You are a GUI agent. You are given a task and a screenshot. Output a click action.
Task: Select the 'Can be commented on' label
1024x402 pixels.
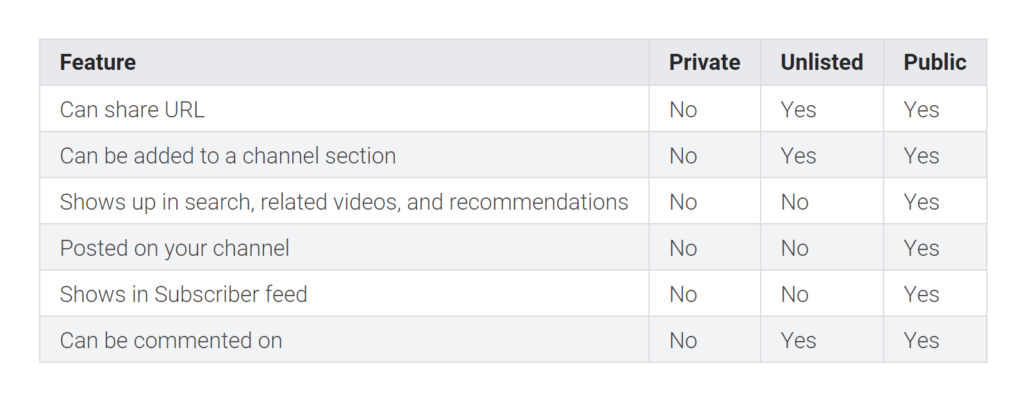point(171,341)
